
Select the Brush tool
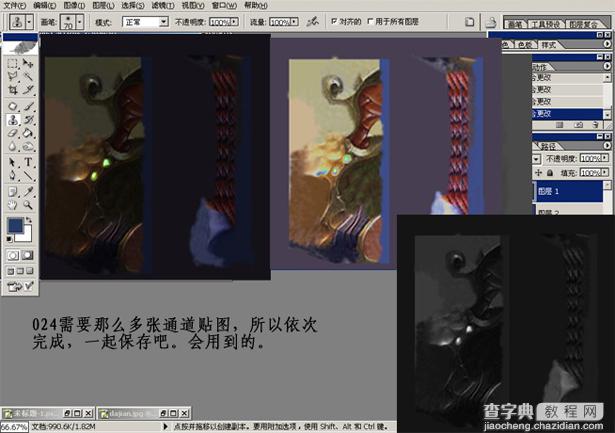point(27,106)
